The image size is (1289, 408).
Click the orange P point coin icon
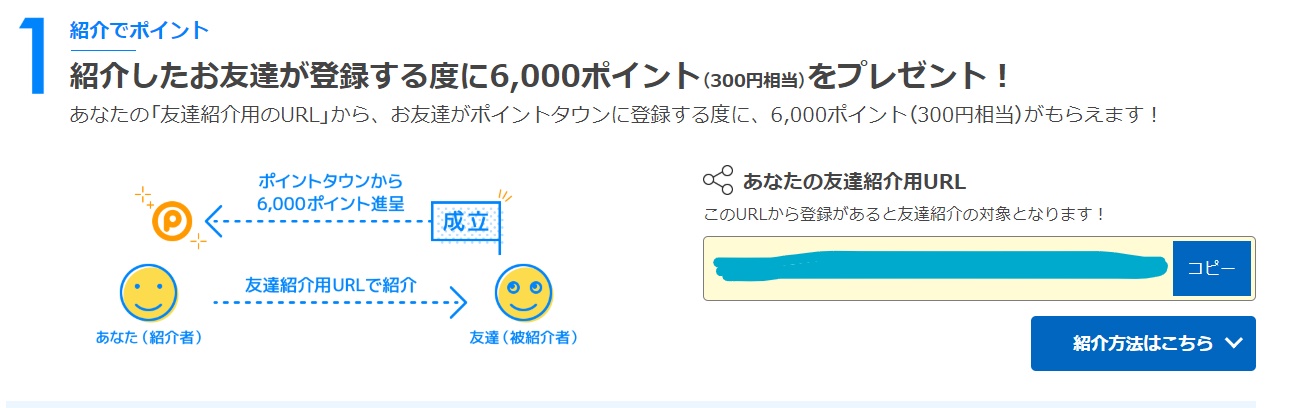[172, 221]
